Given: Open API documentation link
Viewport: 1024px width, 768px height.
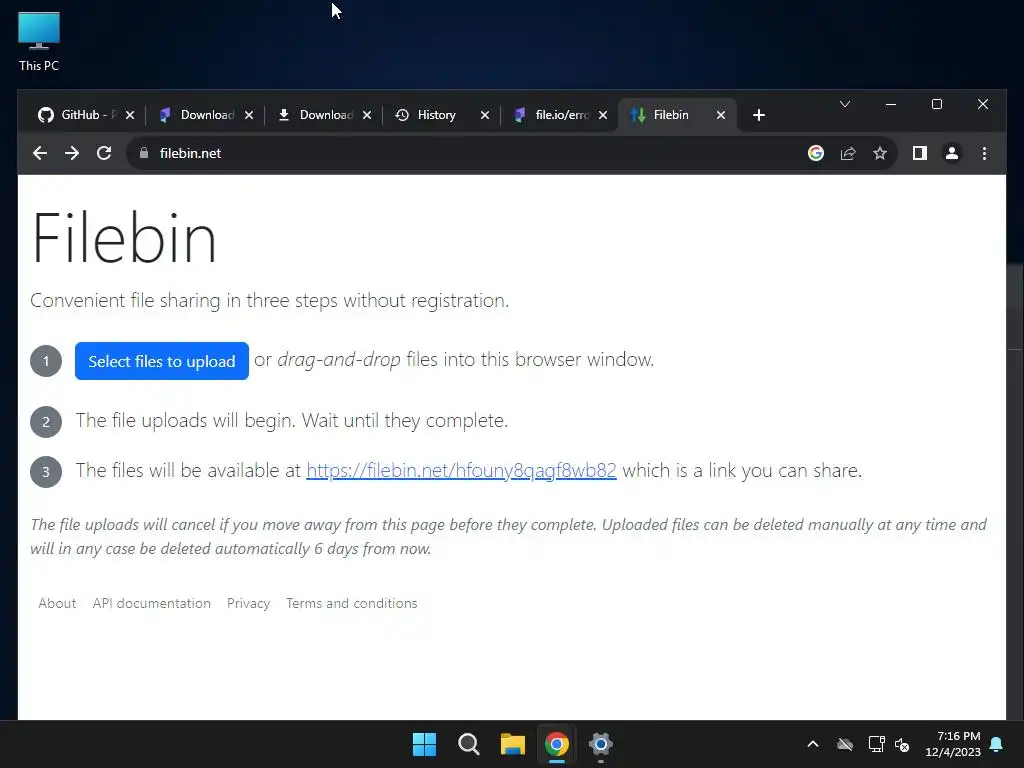Looking at the screenshot, I should [x=152, y=603].
